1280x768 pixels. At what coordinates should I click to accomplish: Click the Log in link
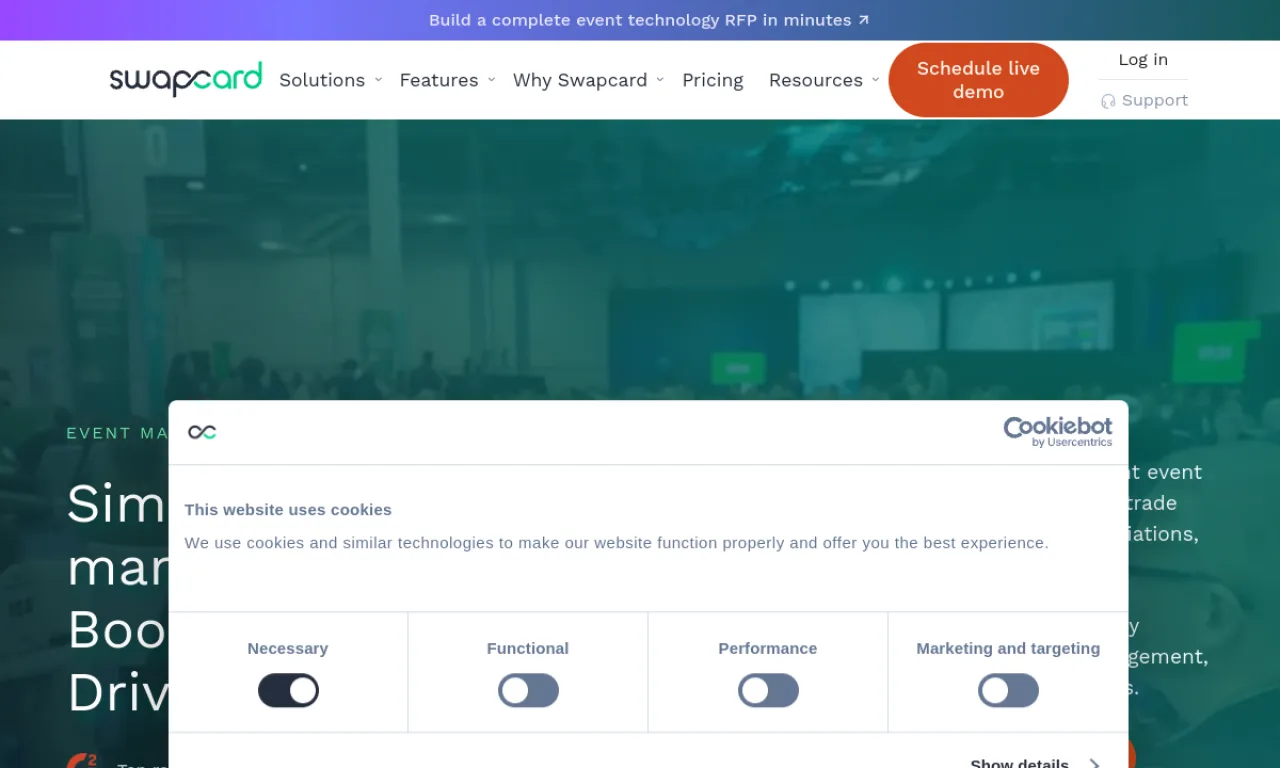(x=1143, y=60)
